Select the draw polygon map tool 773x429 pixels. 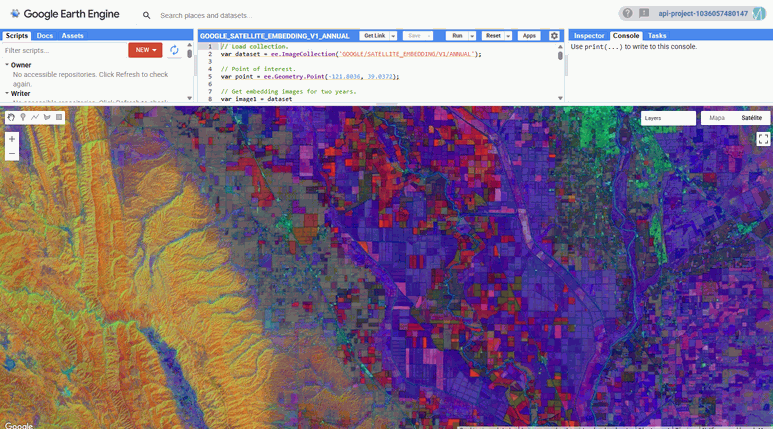click(x=47, y=117)
